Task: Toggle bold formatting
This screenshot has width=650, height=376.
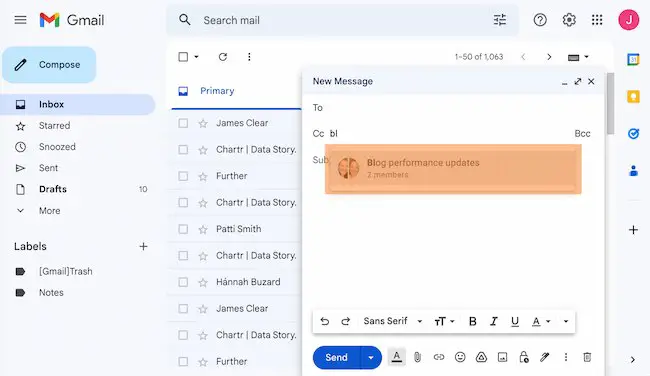Action: tap(472, 321)
